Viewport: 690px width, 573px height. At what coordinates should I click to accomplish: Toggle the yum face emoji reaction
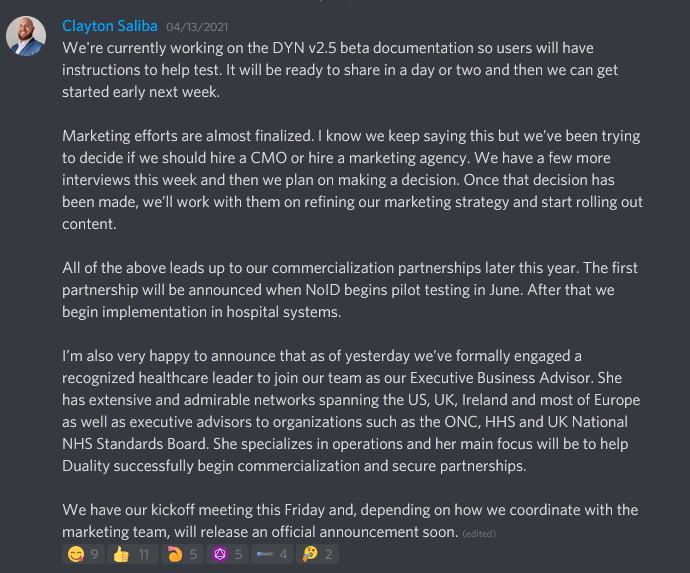(83, 554)
